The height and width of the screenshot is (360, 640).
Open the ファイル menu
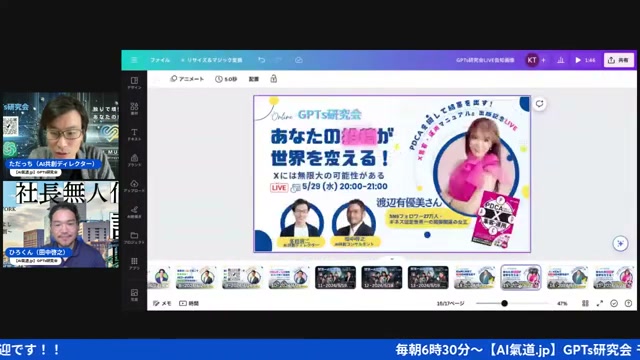[x=160, y=60]
